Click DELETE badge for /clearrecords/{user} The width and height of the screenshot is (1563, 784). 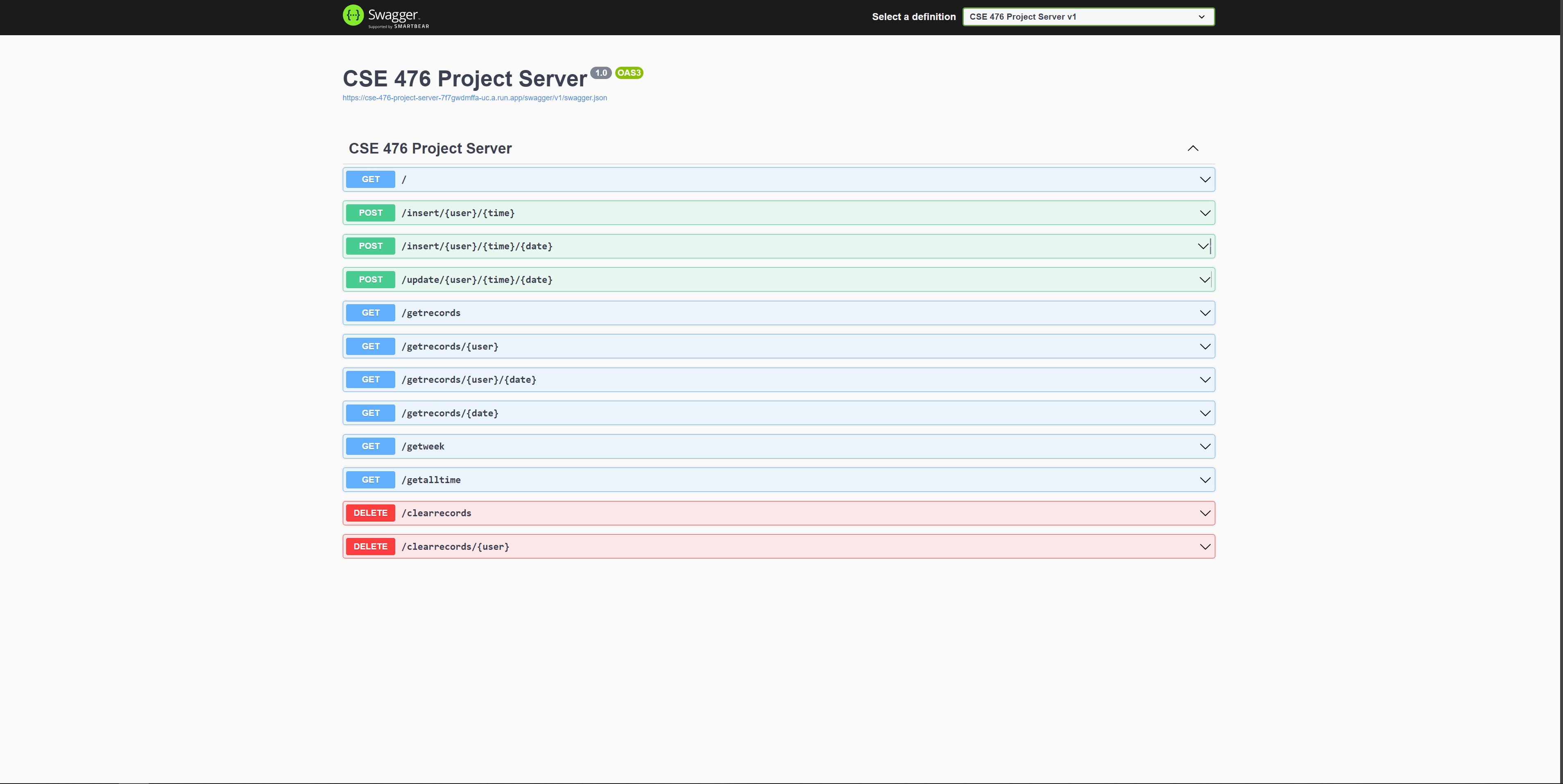(x=370, y=546)
